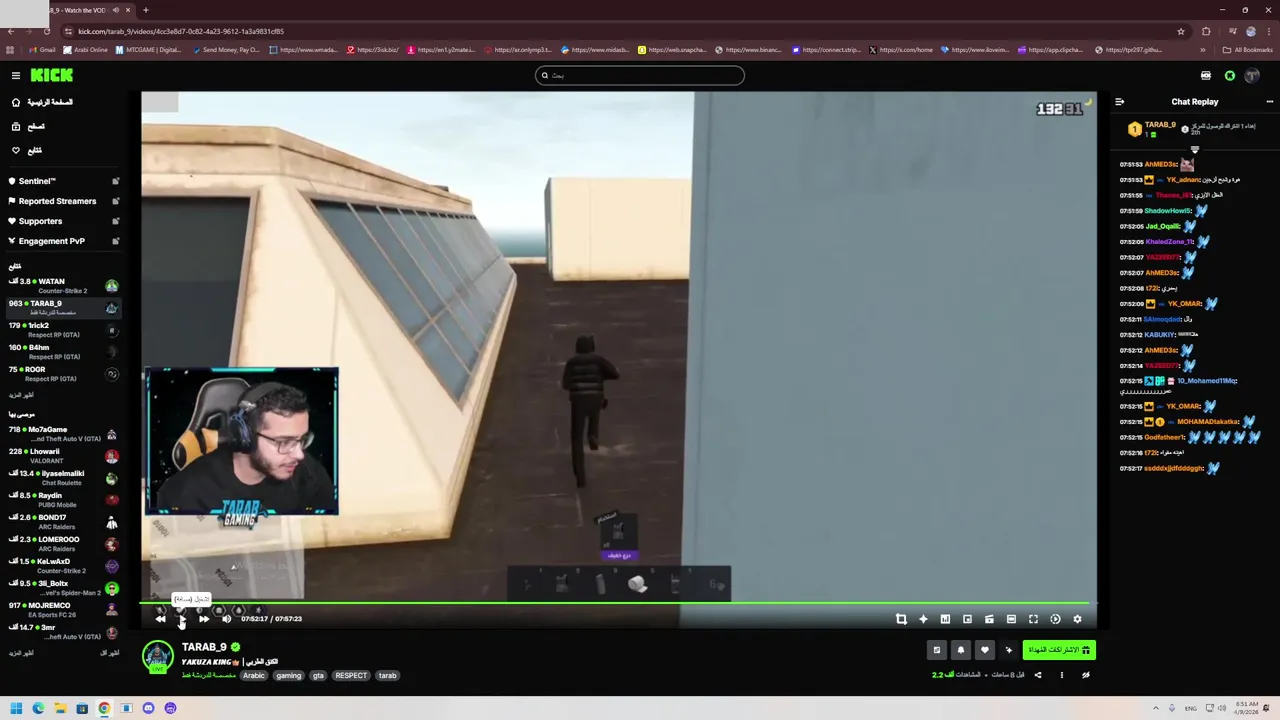Toggle channel notifications bell
This screenshot has height=720, width=1280.
pyautogui.click(x=961, y=650)
